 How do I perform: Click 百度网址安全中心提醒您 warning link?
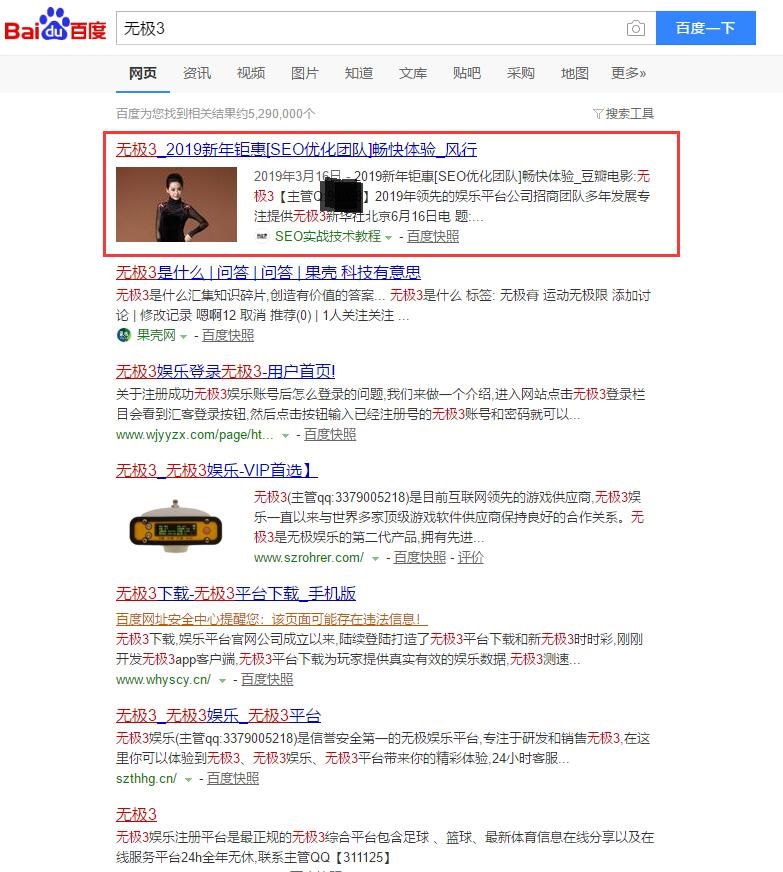pyautogui.click(x=271, y=619)
